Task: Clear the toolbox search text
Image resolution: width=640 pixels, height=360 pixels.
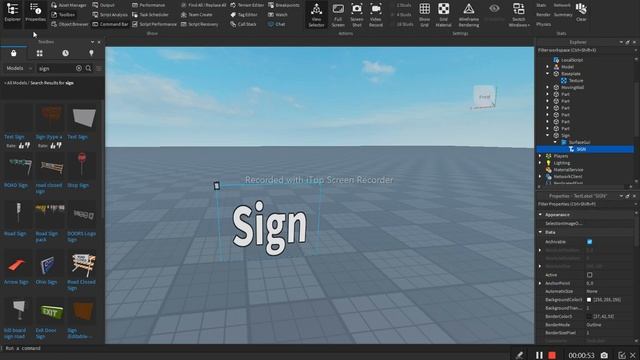Action: (x=79, y=69)
